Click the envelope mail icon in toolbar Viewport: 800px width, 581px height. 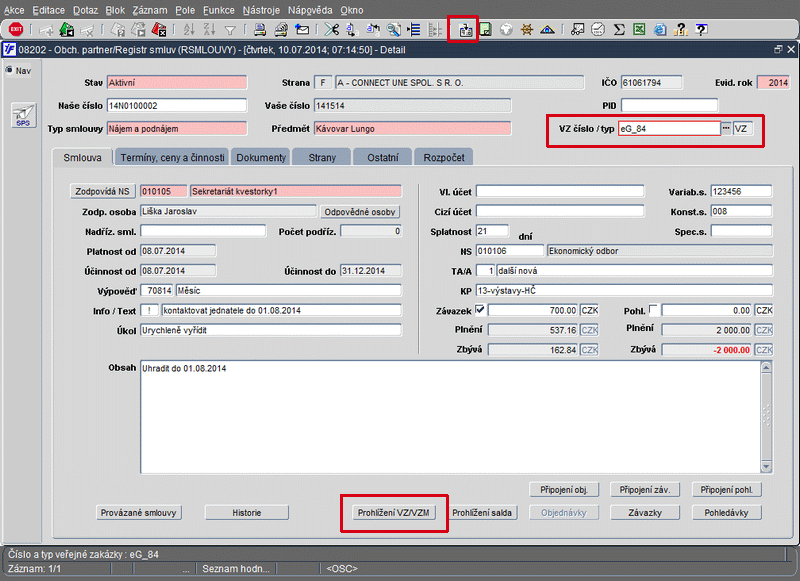302,30
